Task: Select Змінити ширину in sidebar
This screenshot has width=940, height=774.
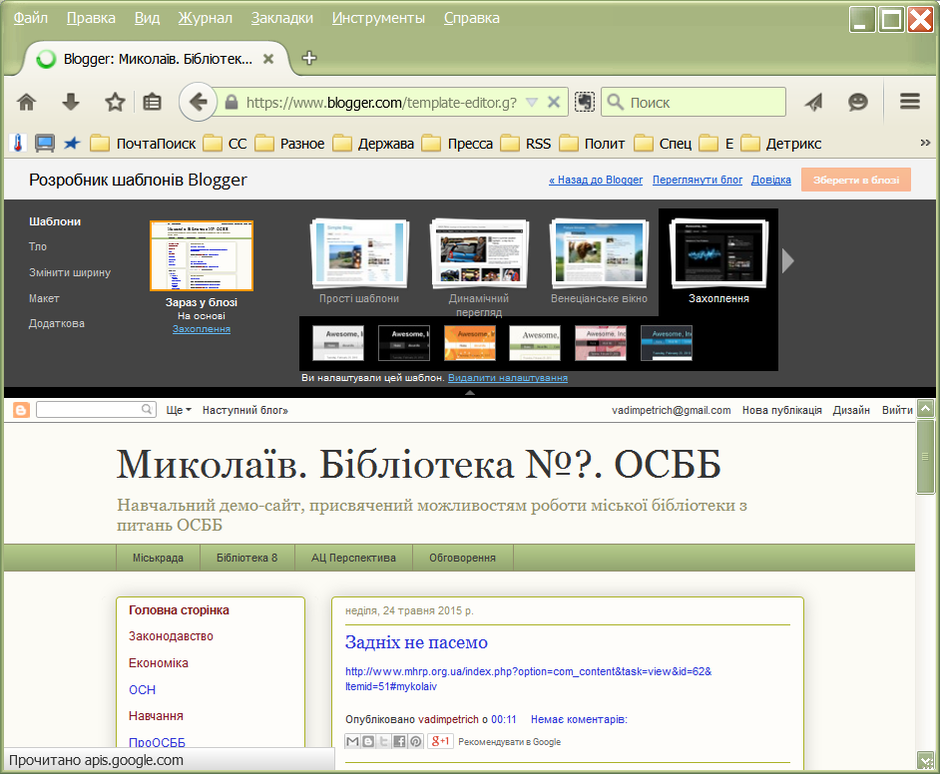Action: tap(70, 272)
